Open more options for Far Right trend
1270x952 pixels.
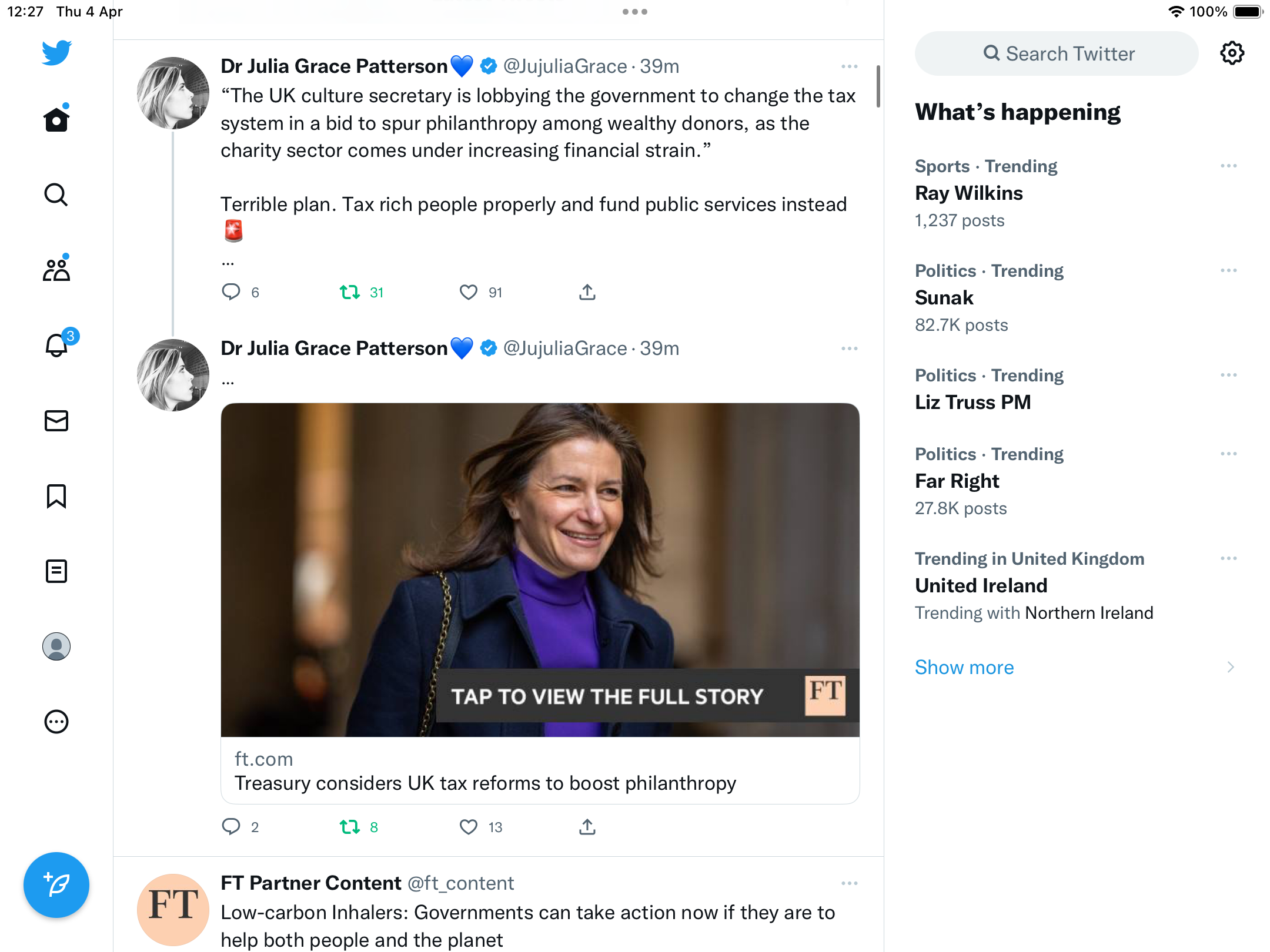1229,454
